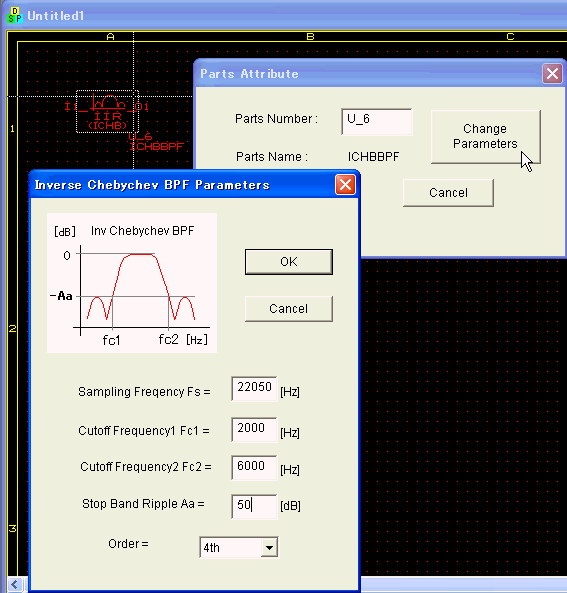This screenshot has height=593, width=567.
Task: Click the scroll left arrow at bottom
Action: coord(14,584)
